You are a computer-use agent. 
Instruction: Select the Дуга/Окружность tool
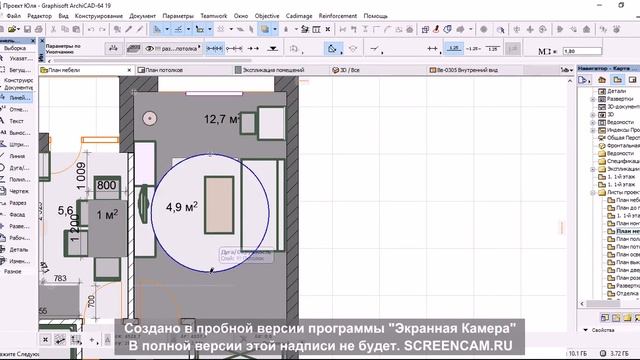[17, 168]
